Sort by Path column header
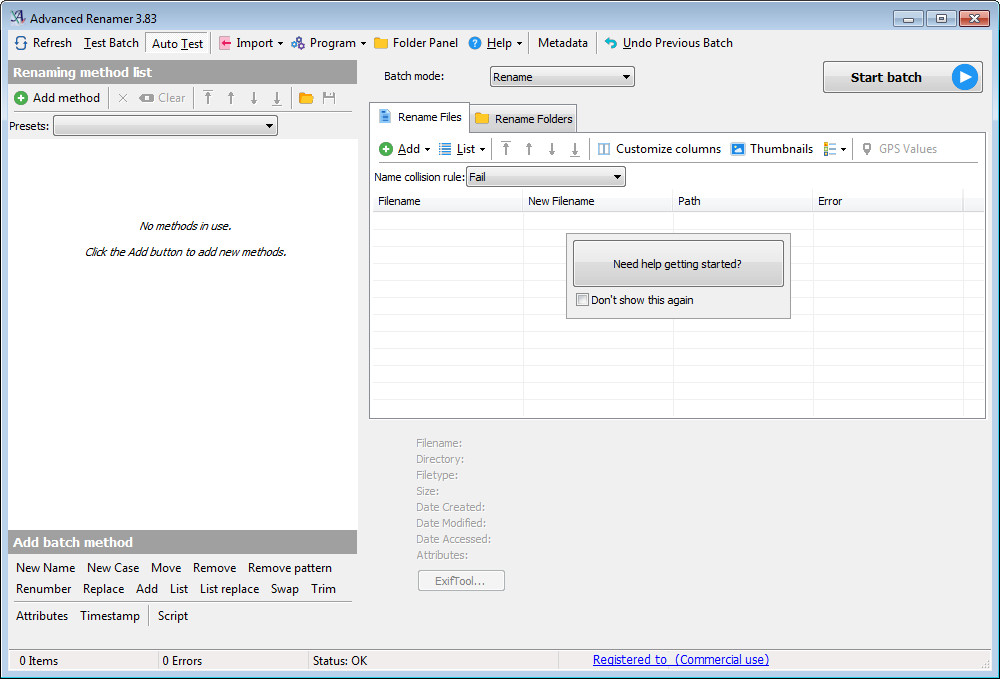This screenshot has height=679, width=1000. (742, 201)
